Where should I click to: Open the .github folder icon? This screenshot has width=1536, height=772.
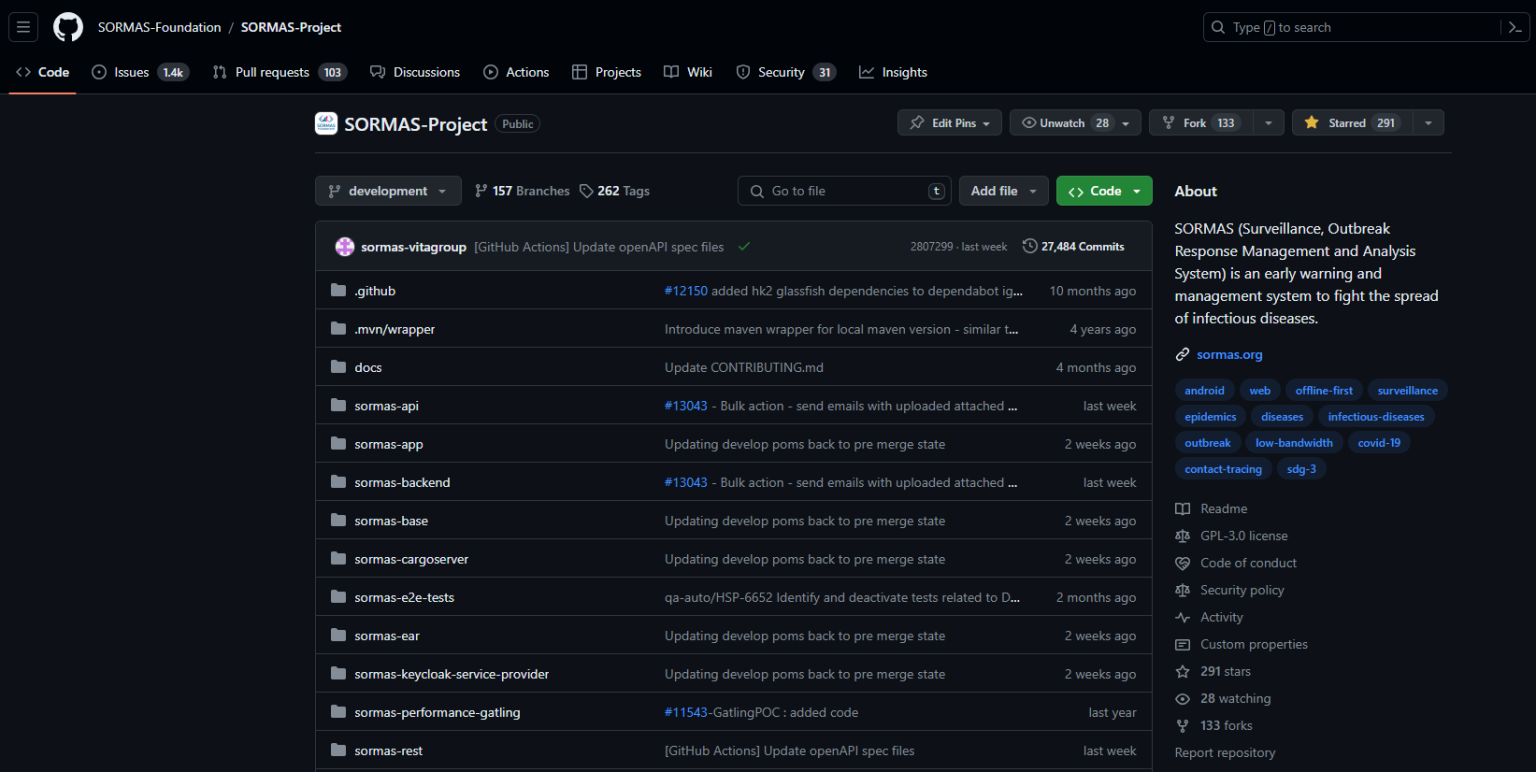[x=338, y=291]
